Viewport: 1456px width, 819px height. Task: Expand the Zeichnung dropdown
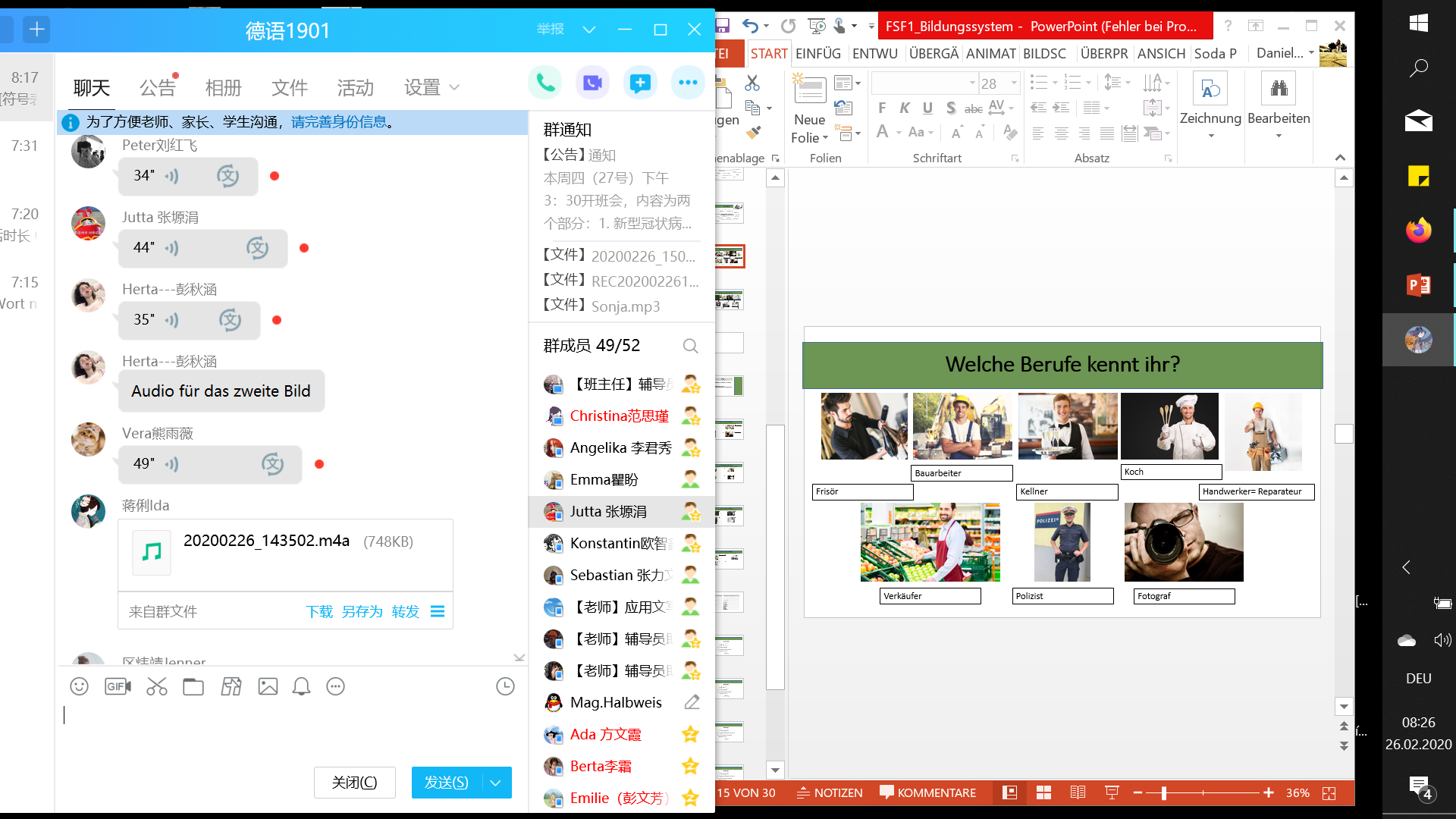pyautogui.click(x=1210, y=135)
